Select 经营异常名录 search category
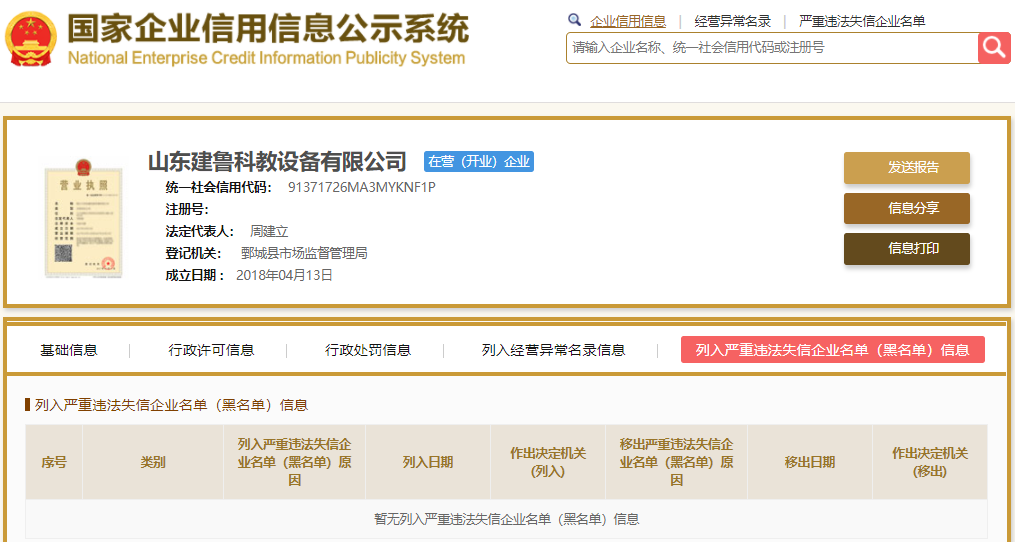 click(733, 21)
